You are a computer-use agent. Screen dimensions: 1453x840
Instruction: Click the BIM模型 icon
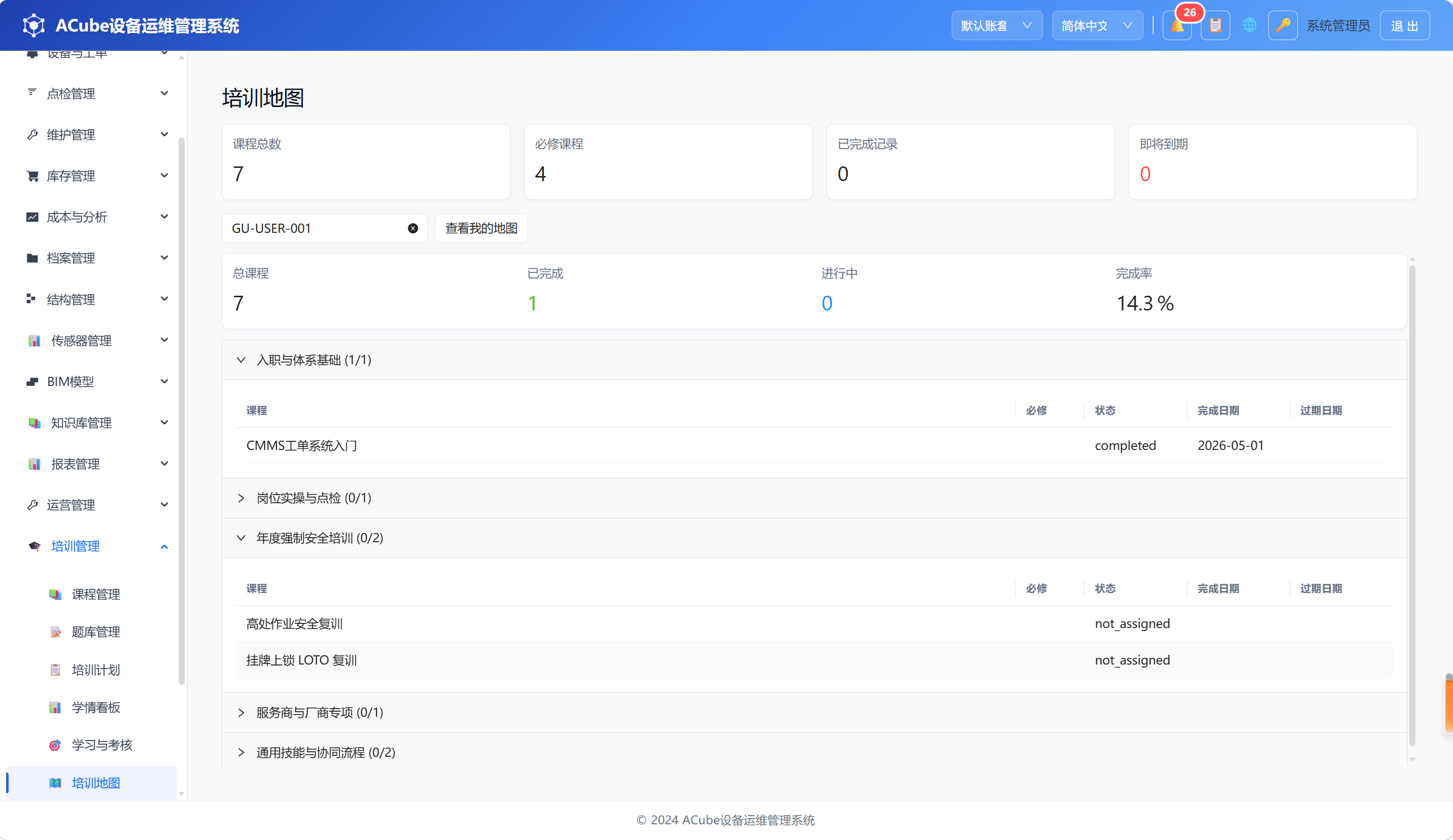pyautogui.click(x=32, y=381)
